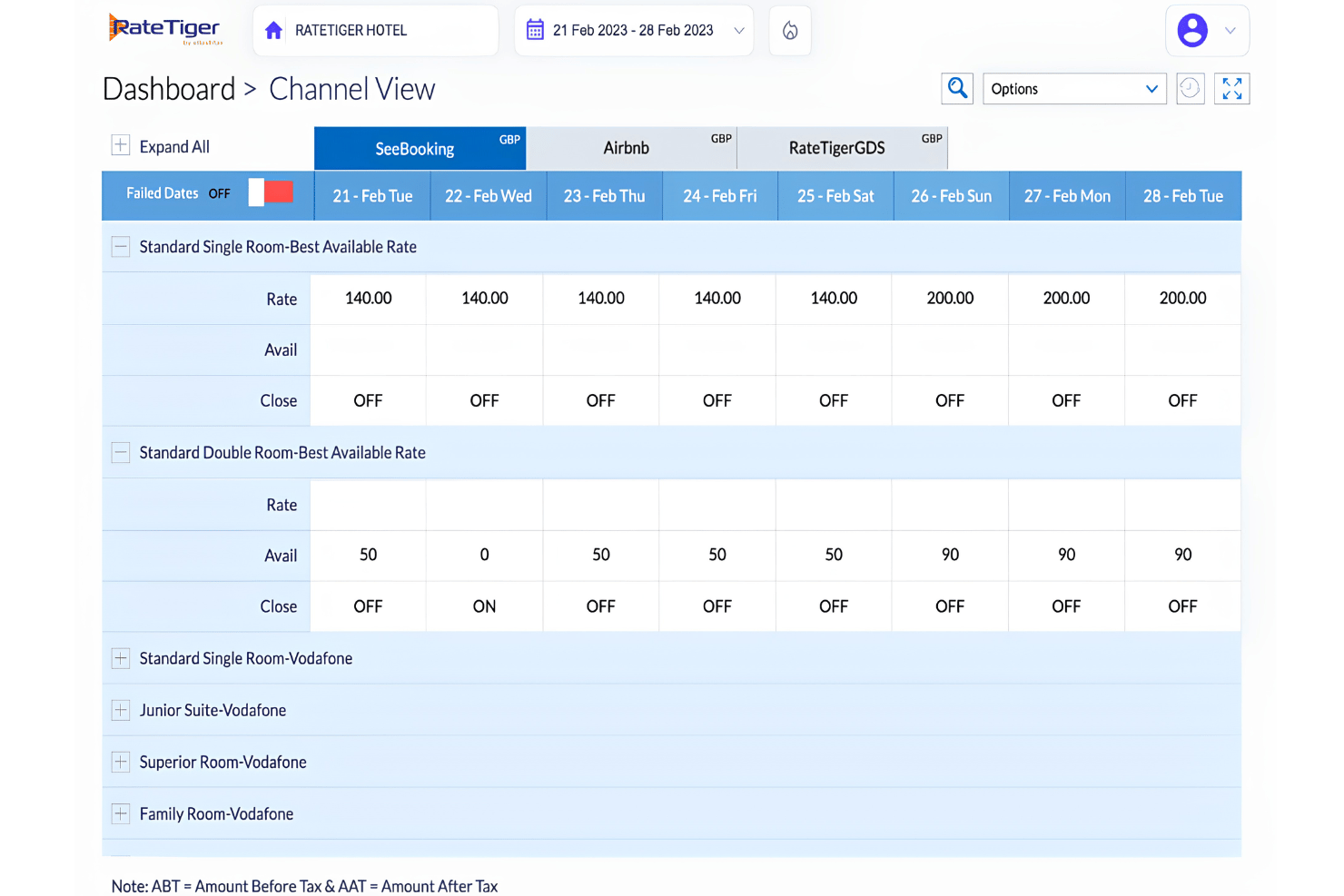1344x896 pixels.
Task: Open the calendar icon in date range
Action: [x=535, y=30]
